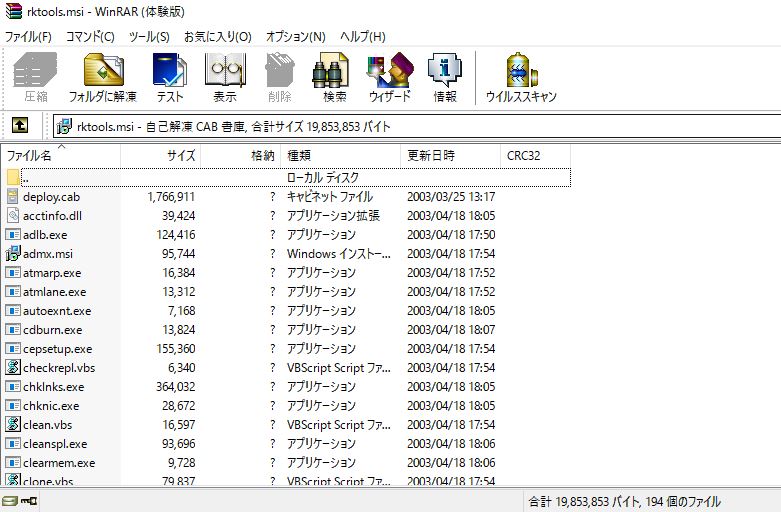Open the お気に入り(O) menu
Image resolution: width=781 pixels, height=512 pixels.
[218, 37]
